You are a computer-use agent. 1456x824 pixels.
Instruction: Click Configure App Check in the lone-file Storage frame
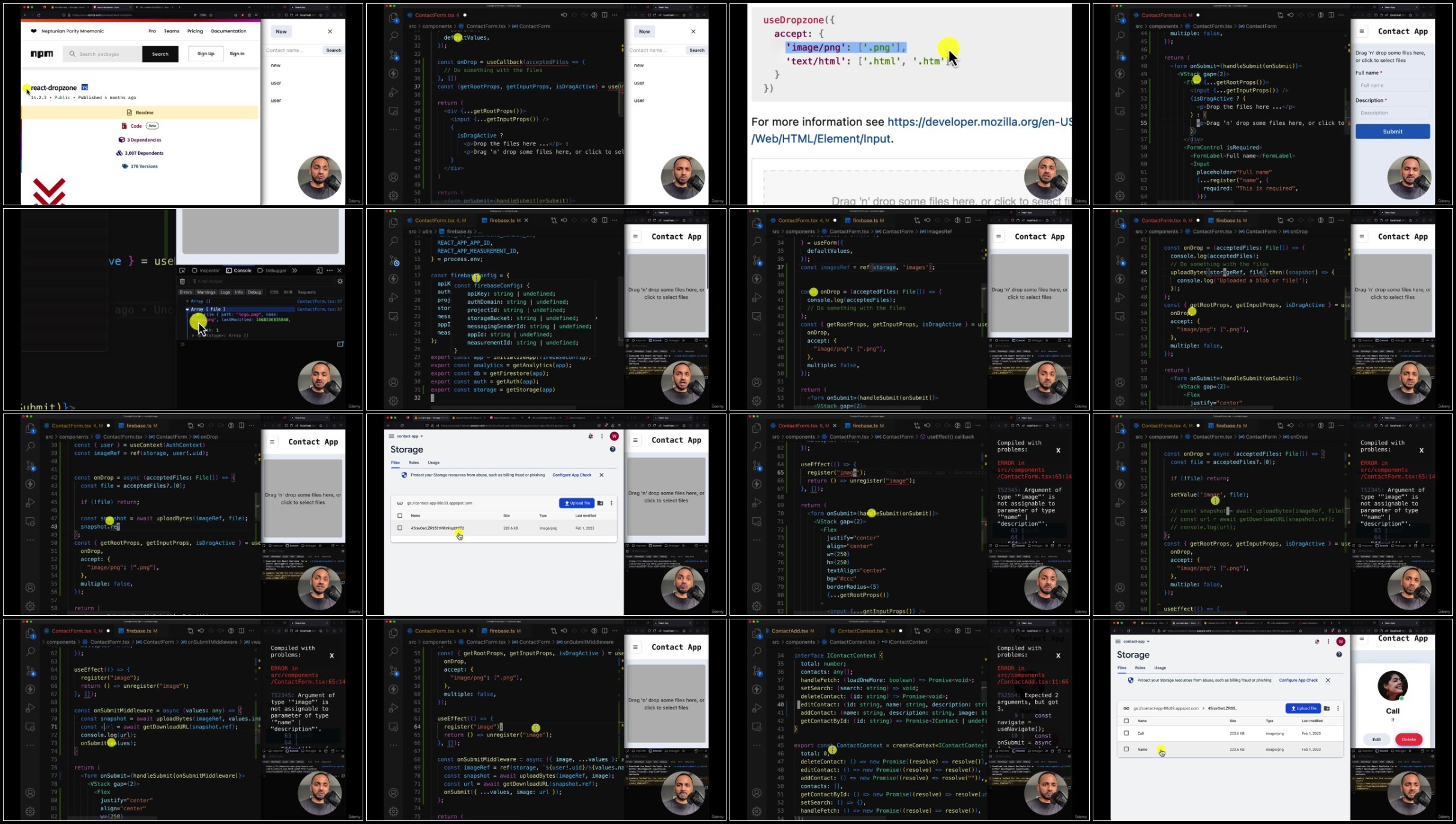pos(572,475)
